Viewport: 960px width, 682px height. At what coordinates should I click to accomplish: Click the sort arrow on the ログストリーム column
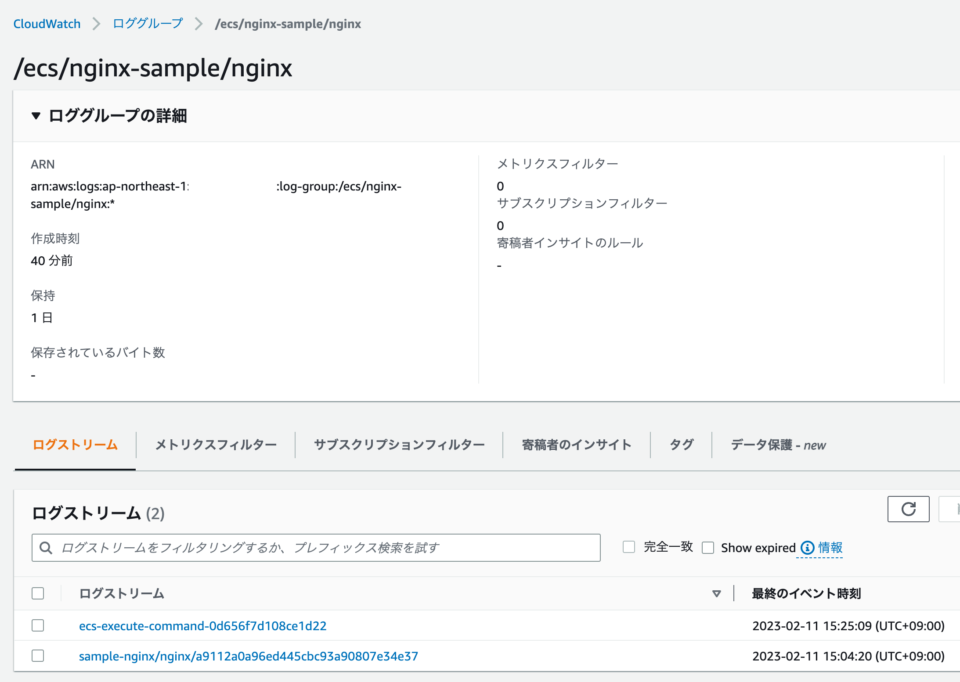coord(716,592)
